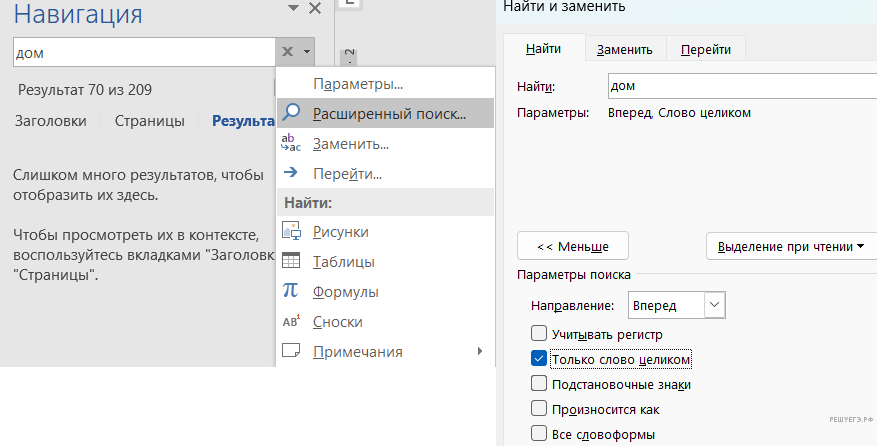Open Параметры from the search menu
Viewport: 877px width, 446px height.
tap(357, 83)
